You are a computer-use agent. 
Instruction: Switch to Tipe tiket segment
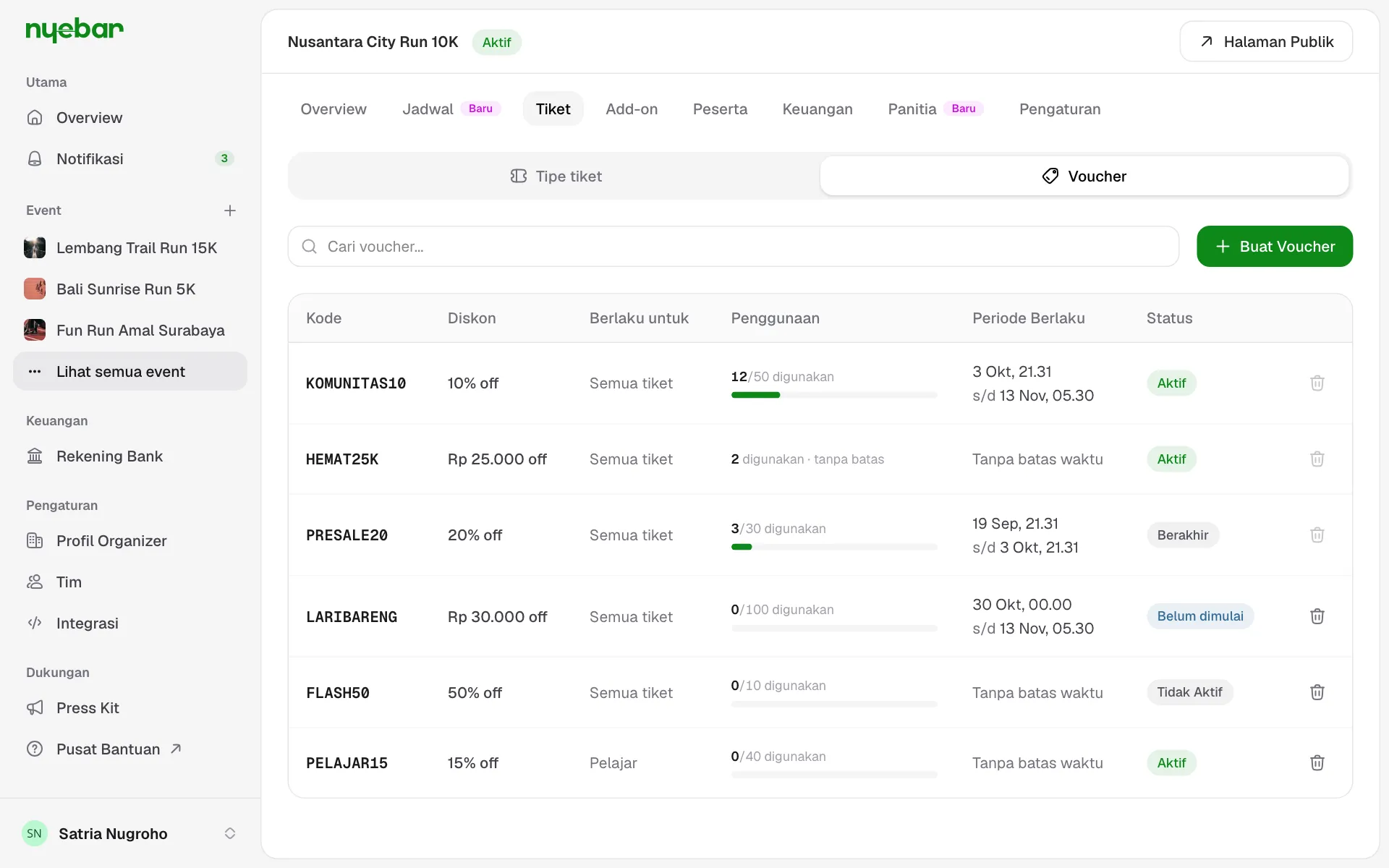click(x=556, y=176)
